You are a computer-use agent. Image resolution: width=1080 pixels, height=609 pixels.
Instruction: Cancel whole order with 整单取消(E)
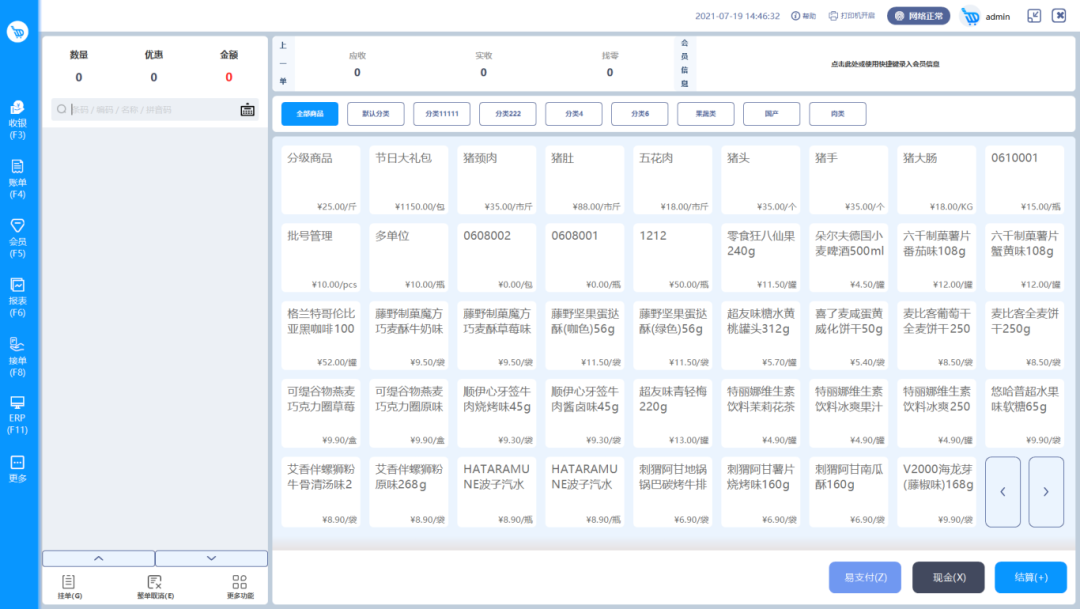click(154, 586)
